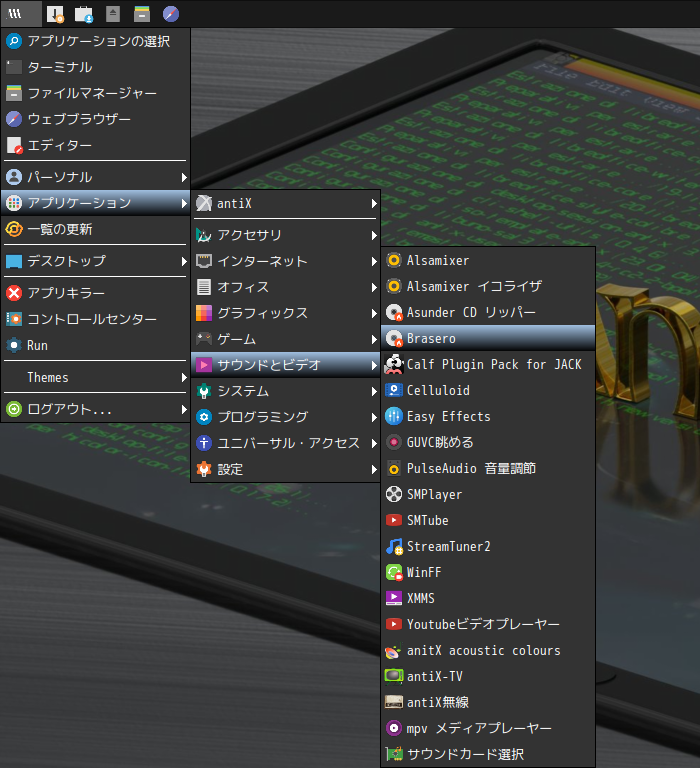The image size is (700, 768).
Task: Expand the パーソナル submenu arrow
Action: tap(184, 177)
